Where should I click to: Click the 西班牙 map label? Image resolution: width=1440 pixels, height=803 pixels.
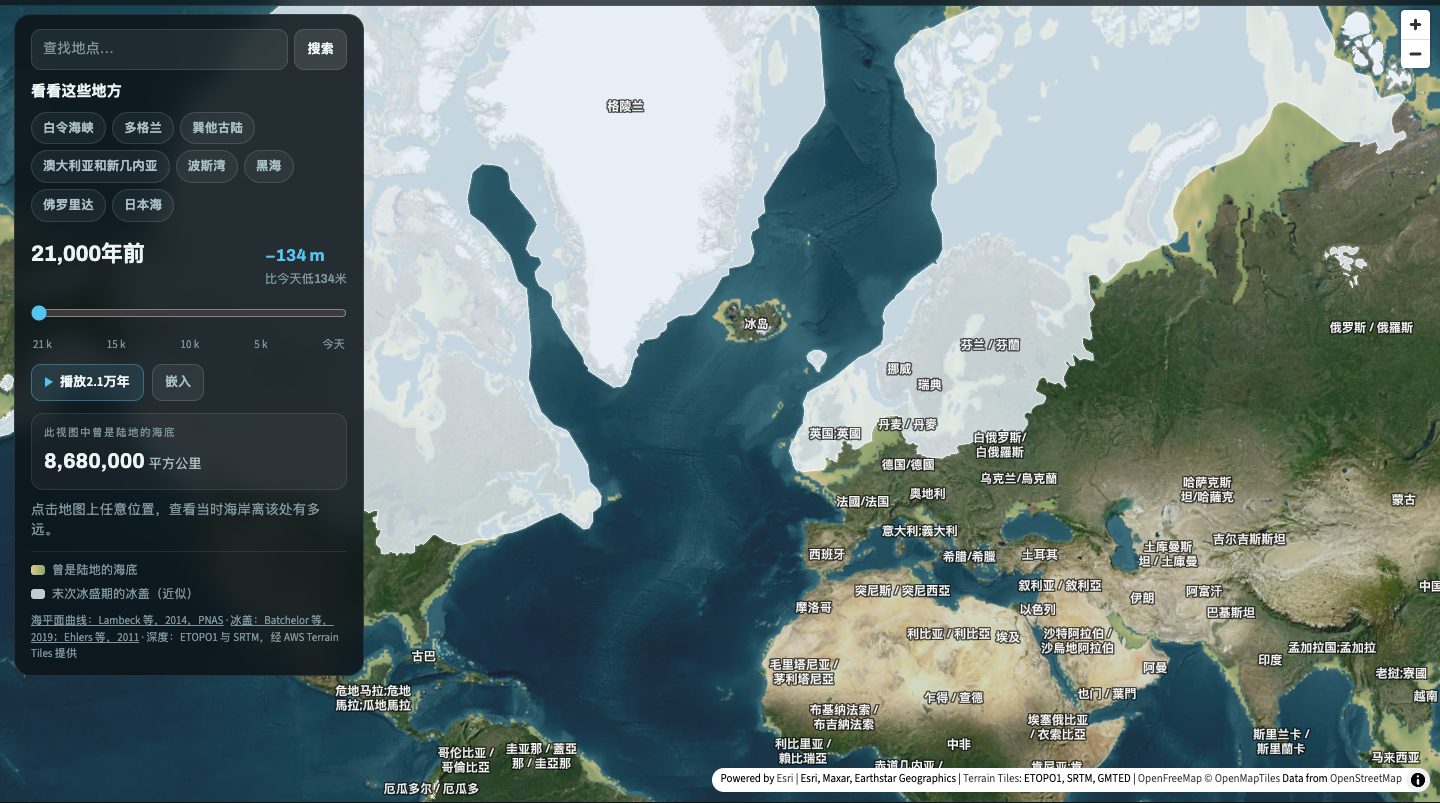827,554
